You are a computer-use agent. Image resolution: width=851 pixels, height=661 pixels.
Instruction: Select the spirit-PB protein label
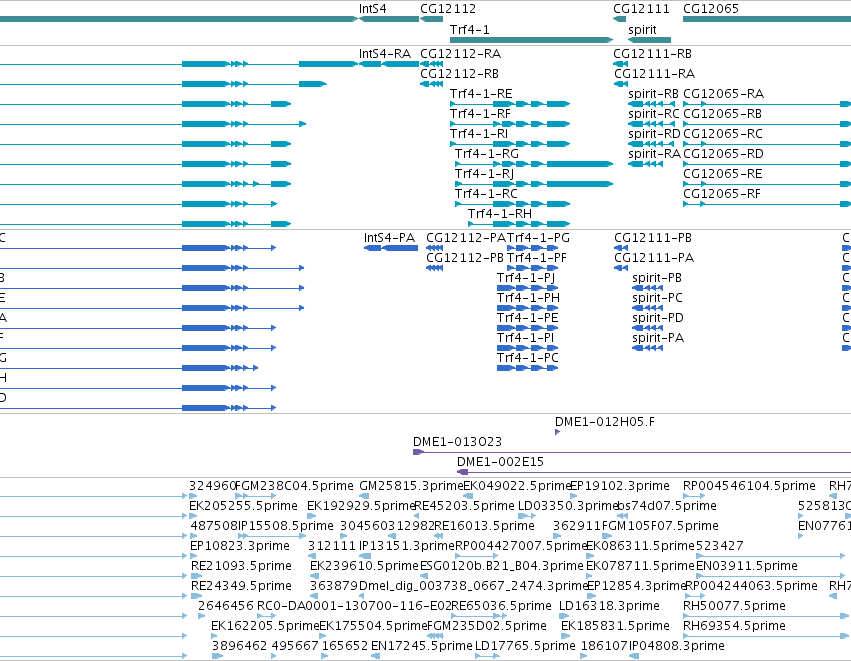(657, 278)
